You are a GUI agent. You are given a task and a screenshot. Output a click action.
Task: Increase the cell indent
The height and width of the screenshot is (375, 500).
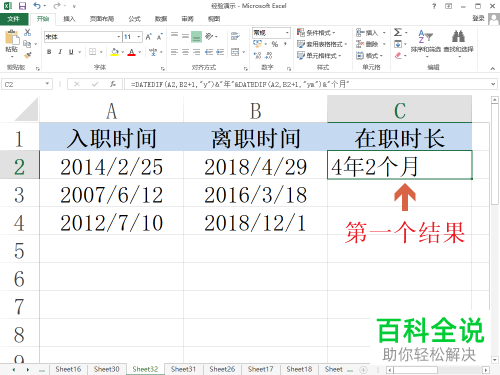(x=220, y=52)
